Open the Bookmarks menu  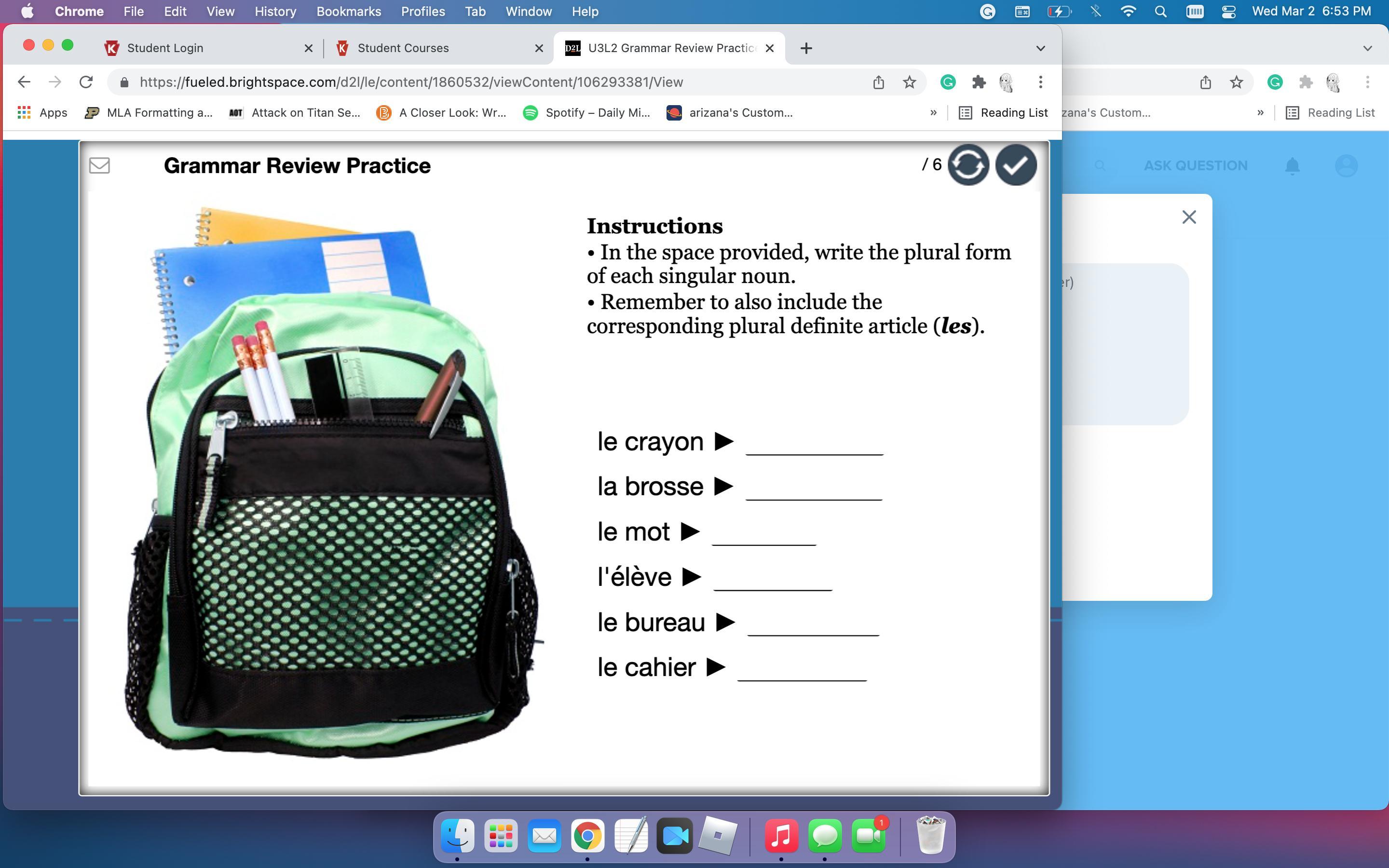click(348, 12)
